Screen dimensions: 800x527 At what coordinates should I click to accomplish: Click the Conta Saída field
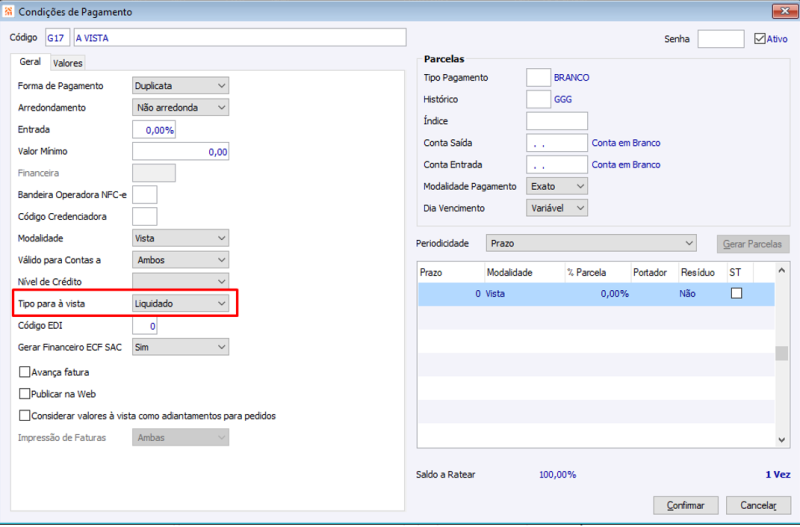pos(557,143)
